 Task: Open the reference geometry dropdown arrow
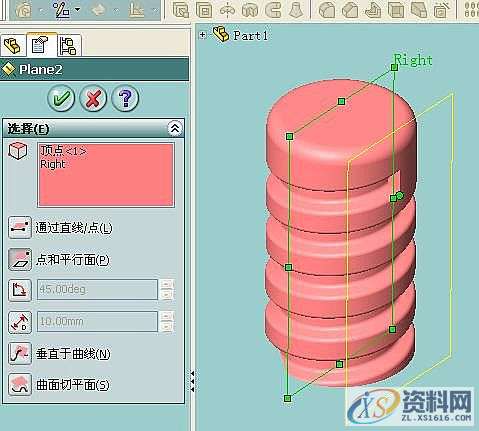(78, 9)
